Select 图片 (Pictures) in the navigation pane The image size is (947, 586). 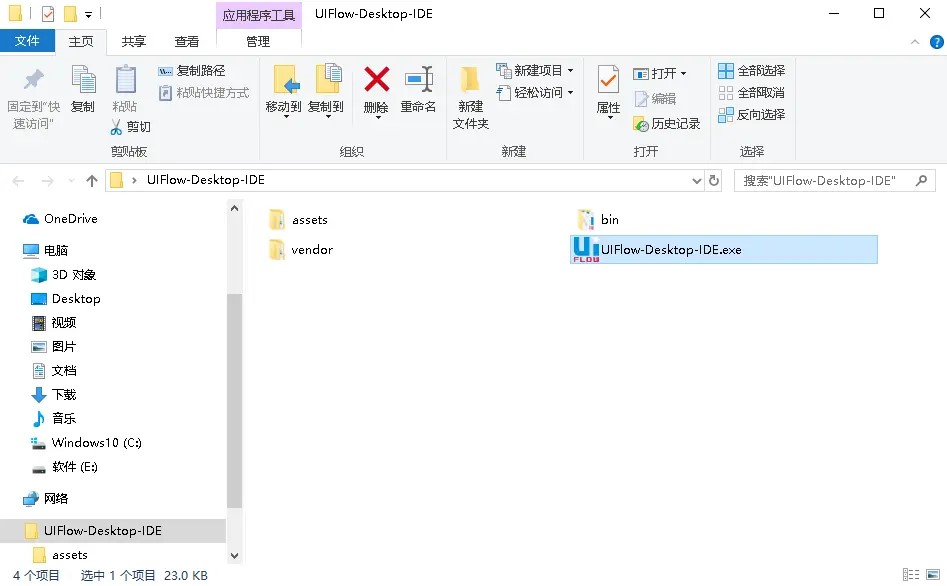[x=54, y=347]
